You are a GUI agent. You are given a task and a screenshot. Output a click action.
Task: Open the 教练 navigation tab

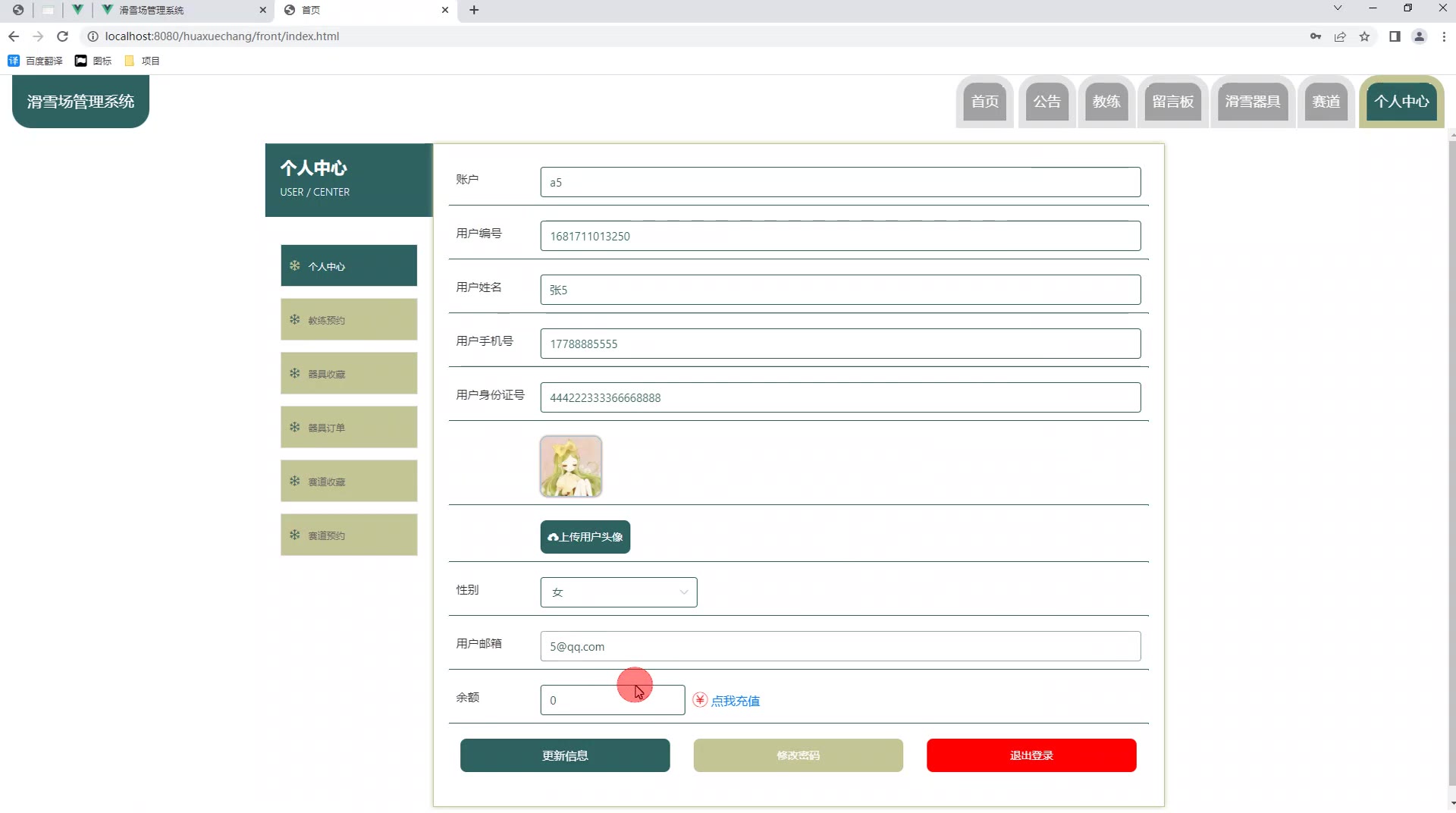tap(1106, 102)
